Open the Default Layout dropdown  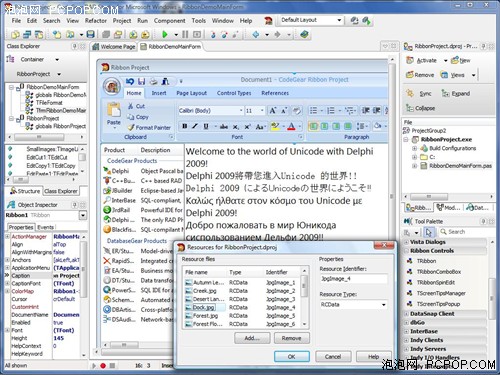click(x=339, y=20)
